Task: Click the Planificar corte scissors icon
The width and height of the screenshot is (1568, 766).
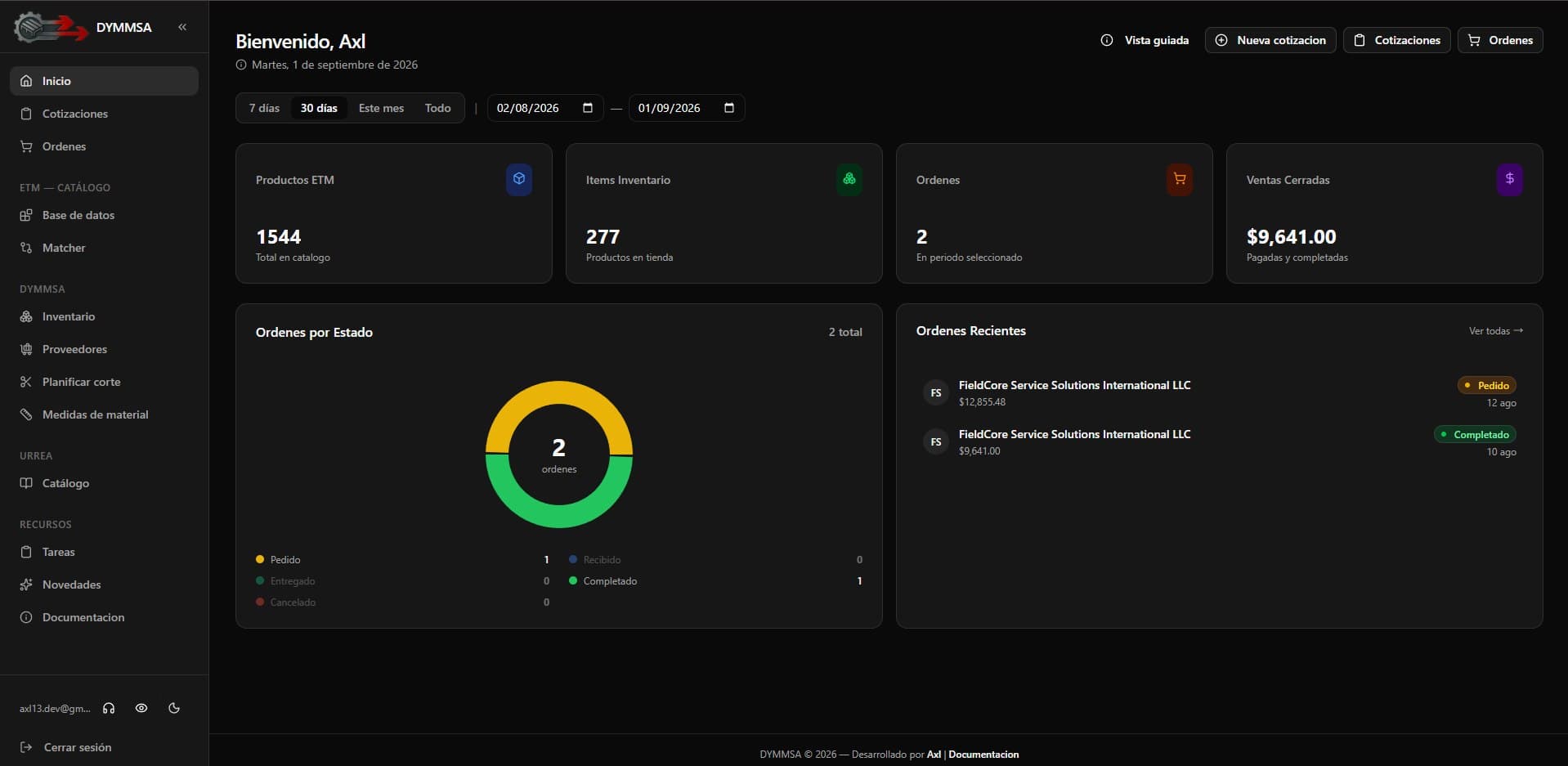Action: (x=26, y=382)
